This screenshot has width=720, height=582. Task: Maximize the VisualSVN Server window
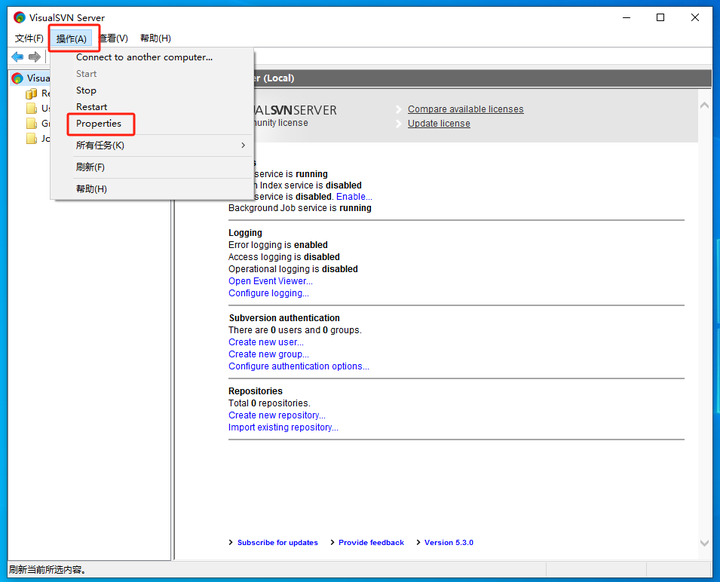pyautogui.click(x=660, y=17)
